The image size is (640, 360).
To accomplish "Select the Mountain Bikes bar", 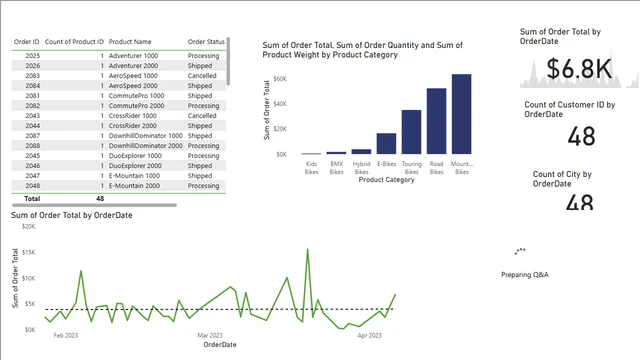I will 462,114.
